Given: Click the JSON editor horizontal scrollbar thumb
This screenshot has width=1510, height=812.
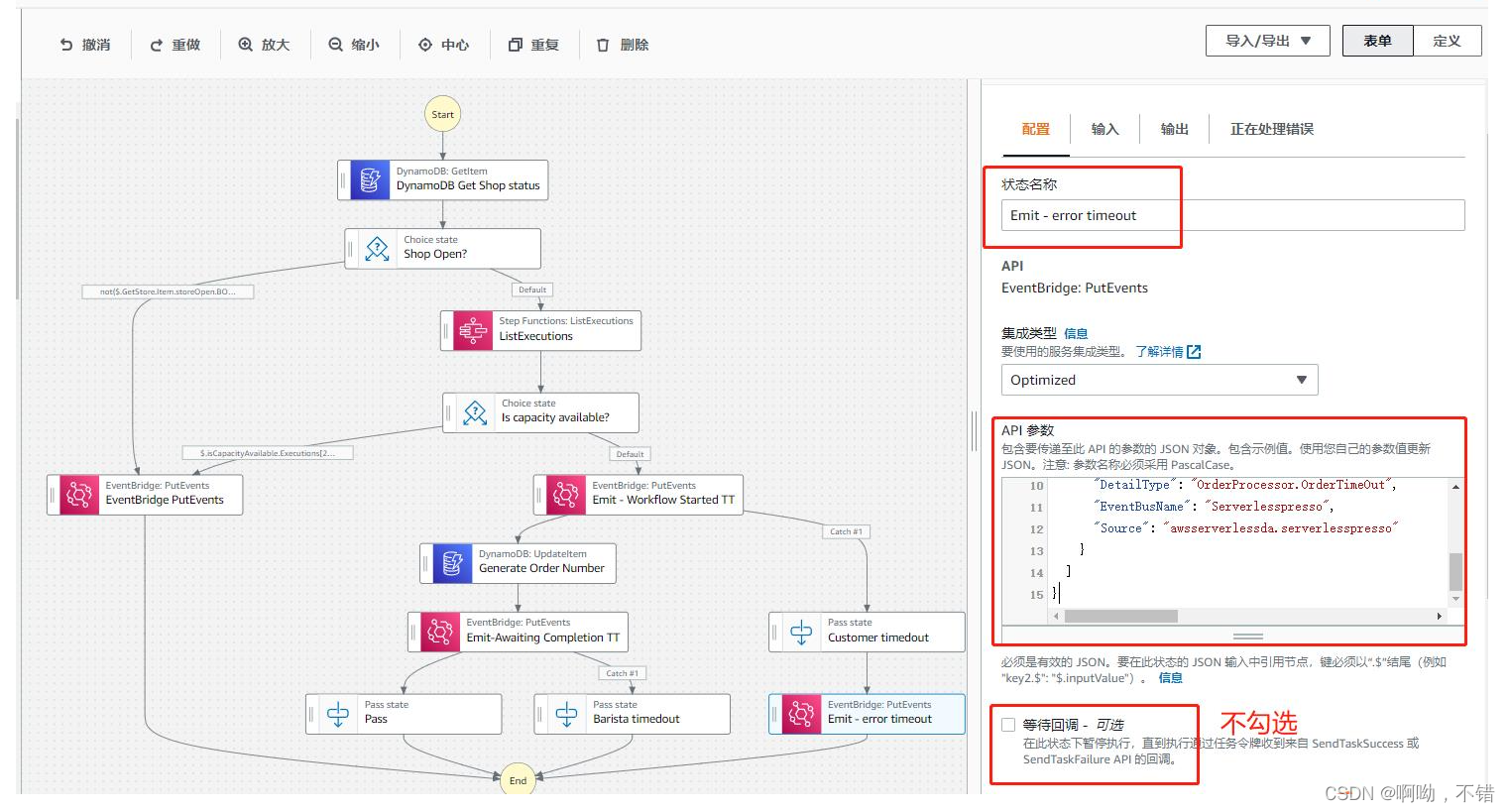Looking at the screenshot, I should pos(1120,617).
